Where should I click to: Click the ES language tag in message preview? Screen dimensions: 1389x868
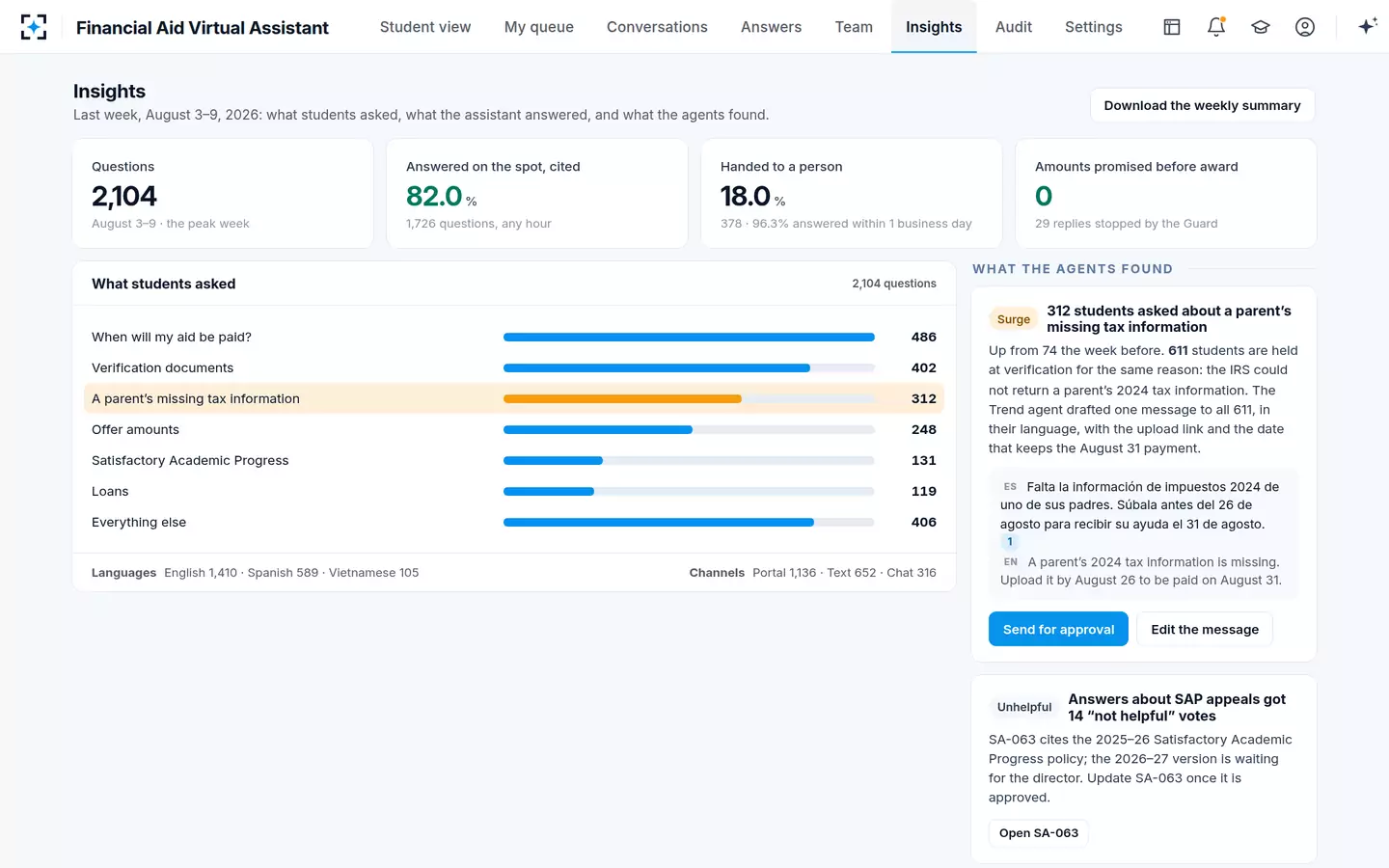(x=1010, y=487)
